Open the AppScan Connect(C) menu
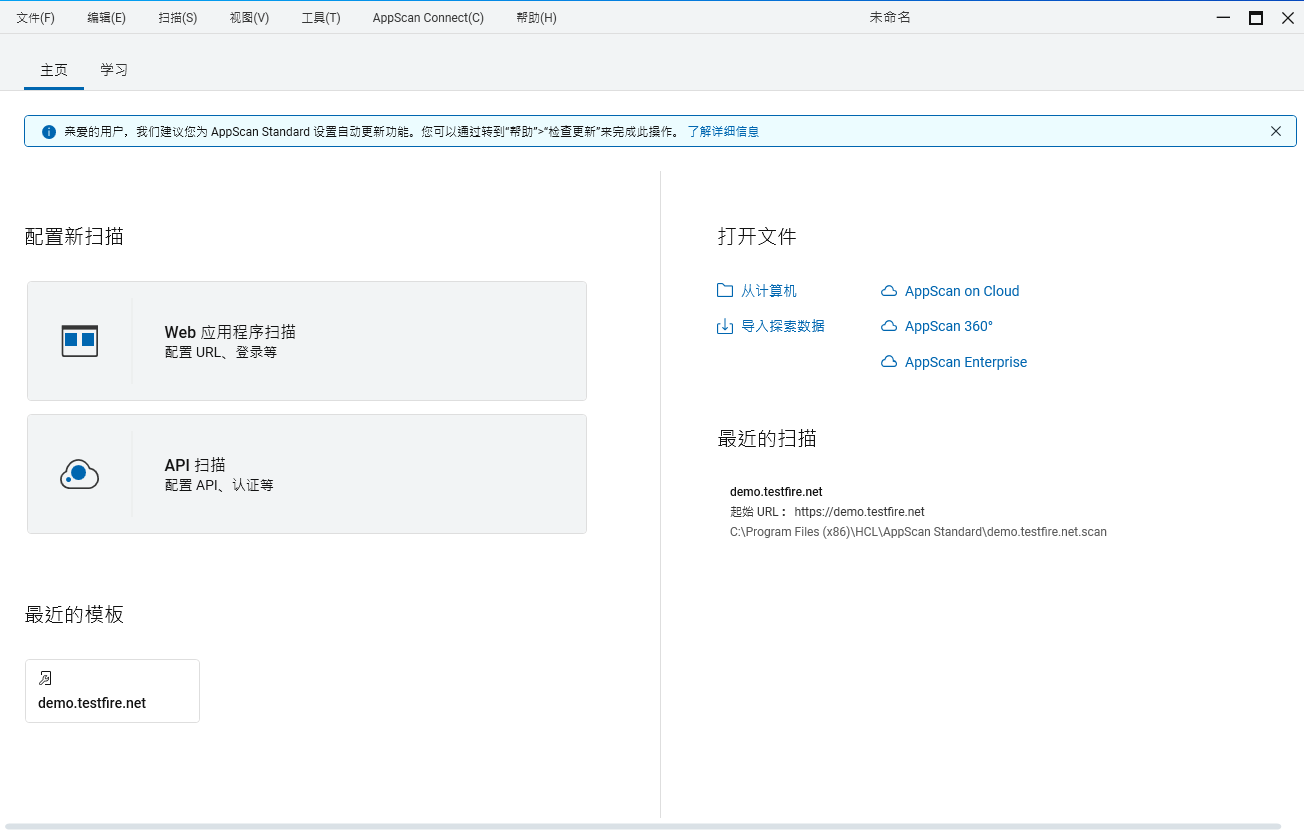1304x835 pixels. [428, 18]
